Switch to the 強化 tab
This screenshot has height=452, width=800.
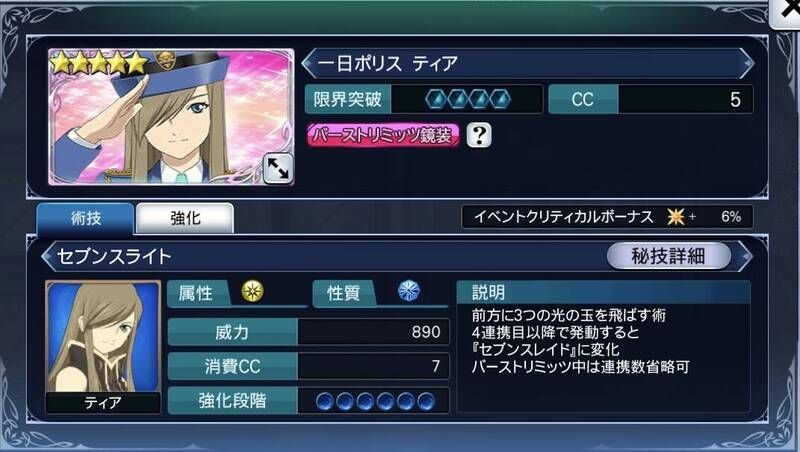point(185,218)
